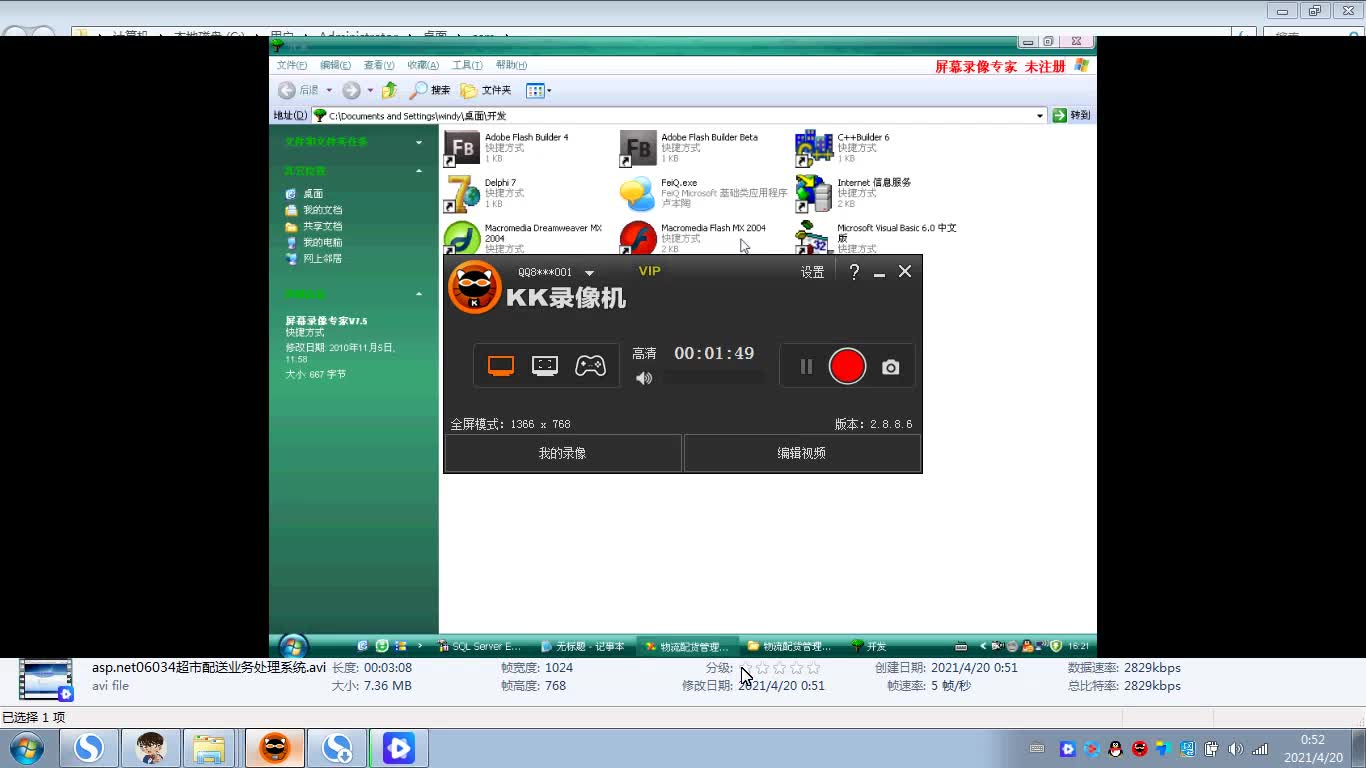Open Windows 7 Start menu

(x=27, y=748)
